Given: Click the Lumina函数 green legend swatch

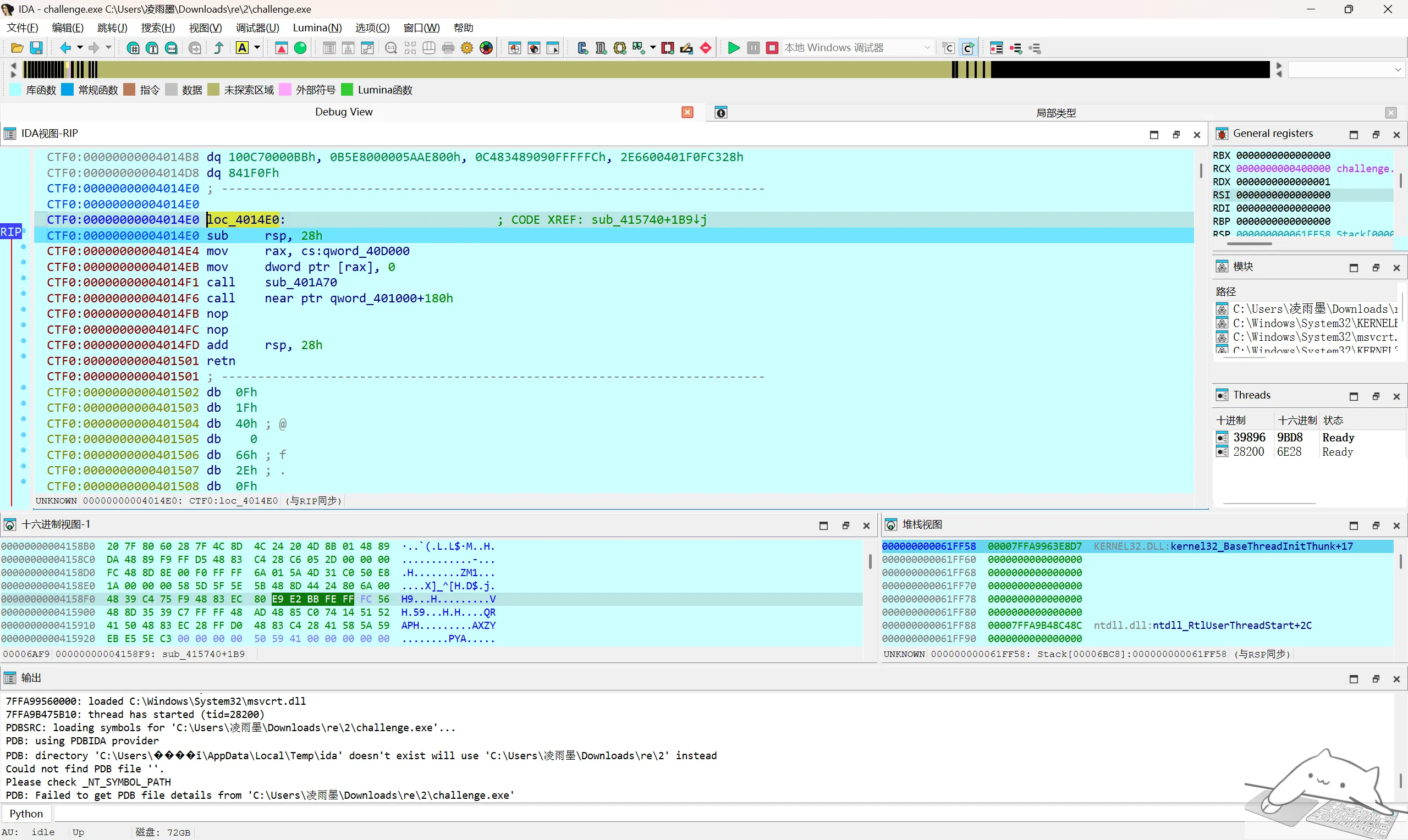Looking at the screenshot, I should (x=348, y=90).
